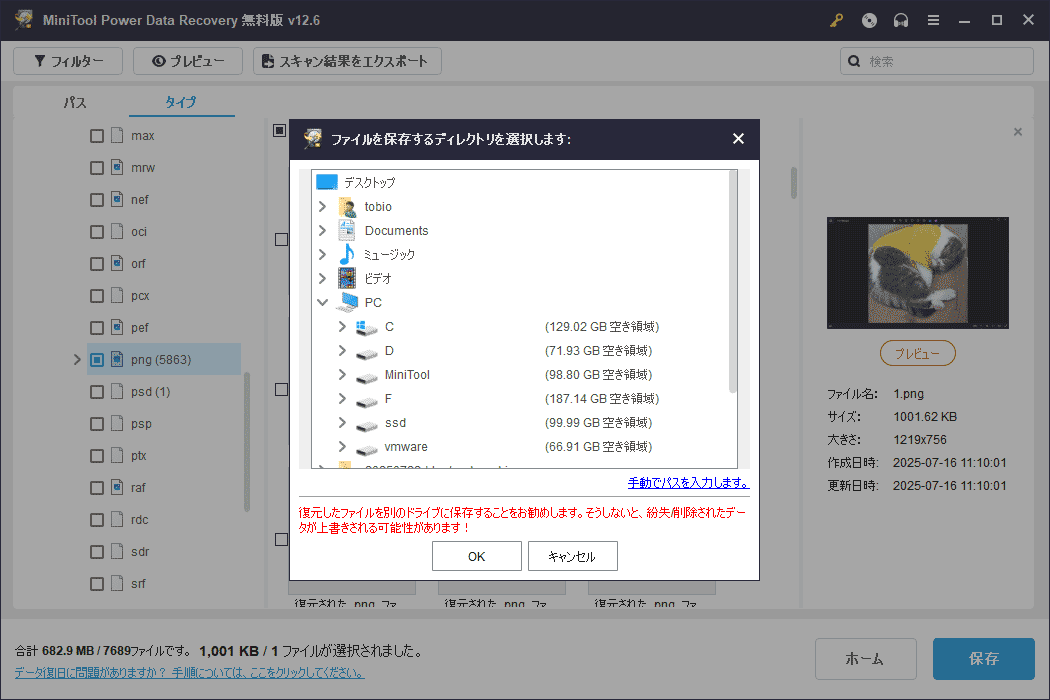The width and height of the screenshot is (1050, 700).
Task: Check the orf file type checkbox
Action: tap(97, 264)
